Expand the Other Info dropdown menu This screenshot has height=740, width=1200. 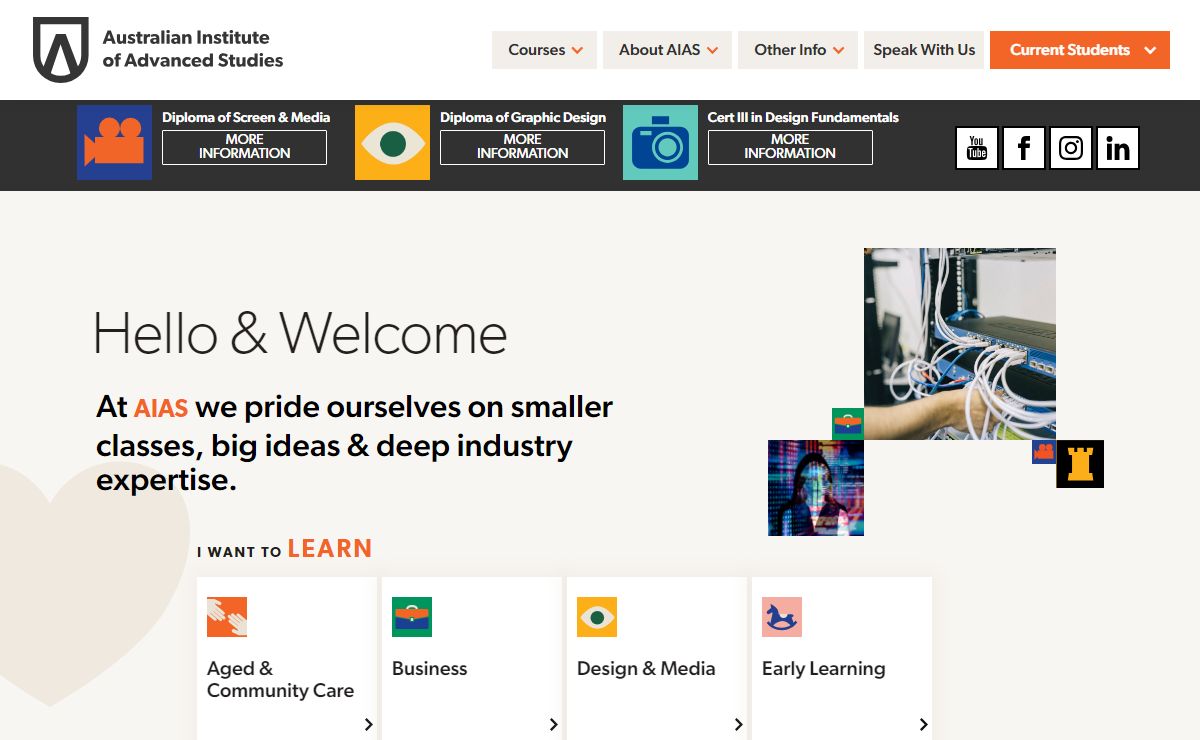tap(798, 50)
